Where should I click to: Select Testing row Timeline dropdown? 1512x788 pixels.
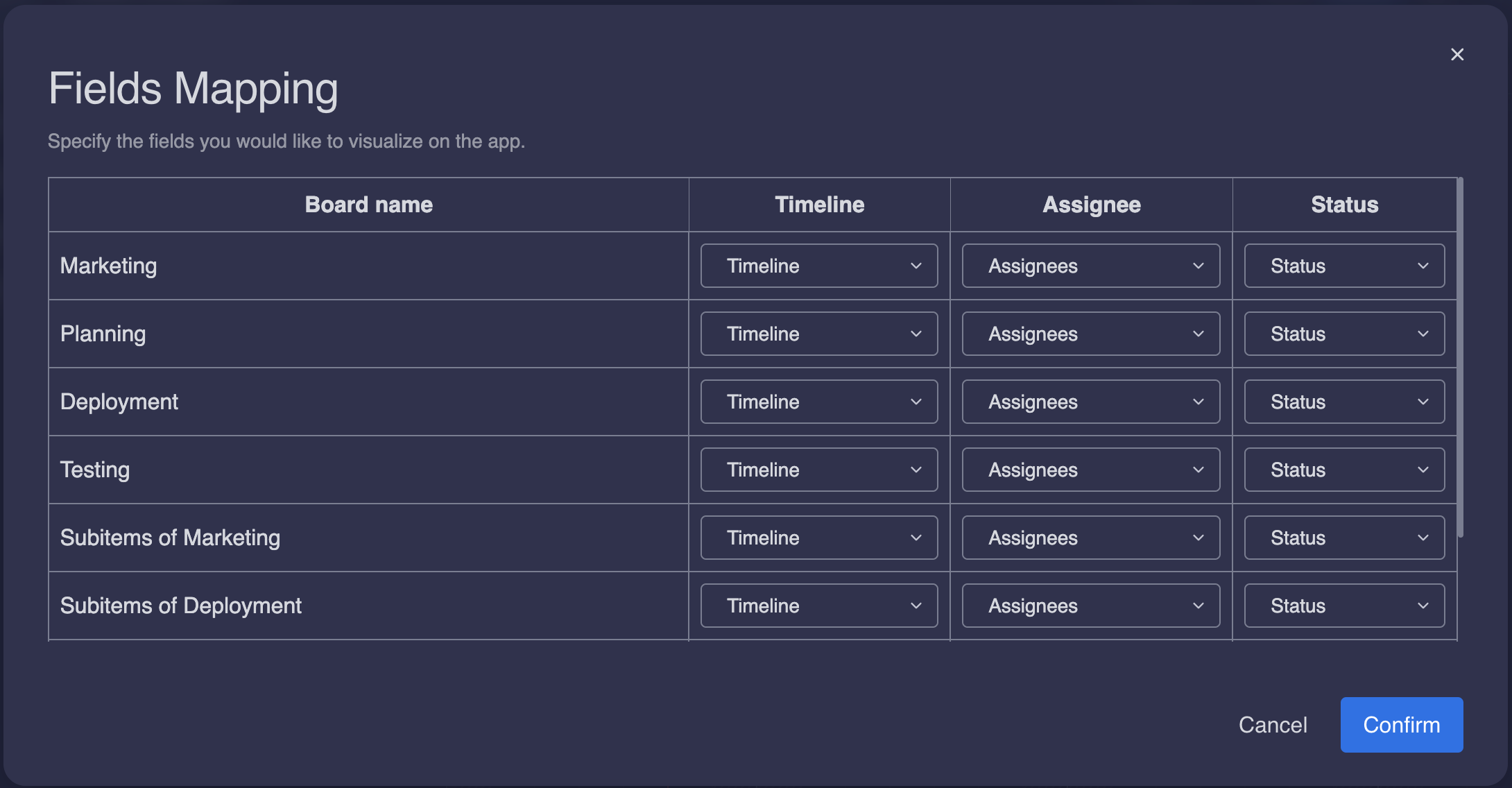click(x=819, y=470)
